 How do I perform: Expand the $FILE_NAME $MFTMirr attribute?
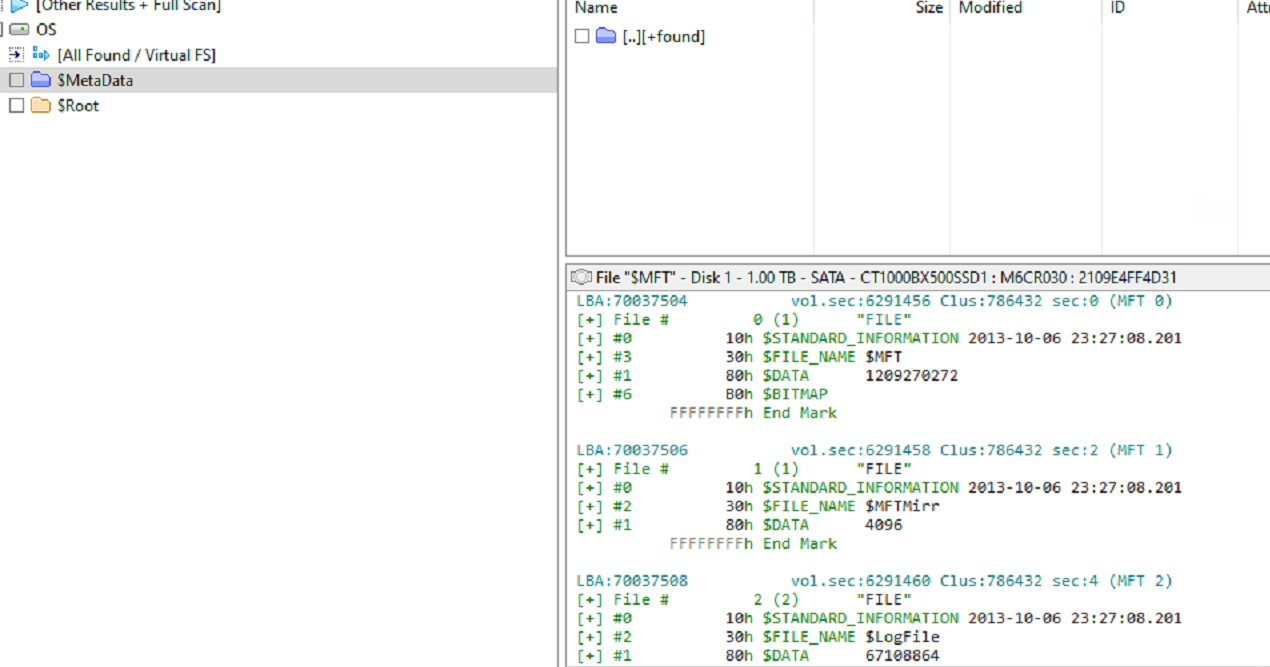tap(591, 506)
